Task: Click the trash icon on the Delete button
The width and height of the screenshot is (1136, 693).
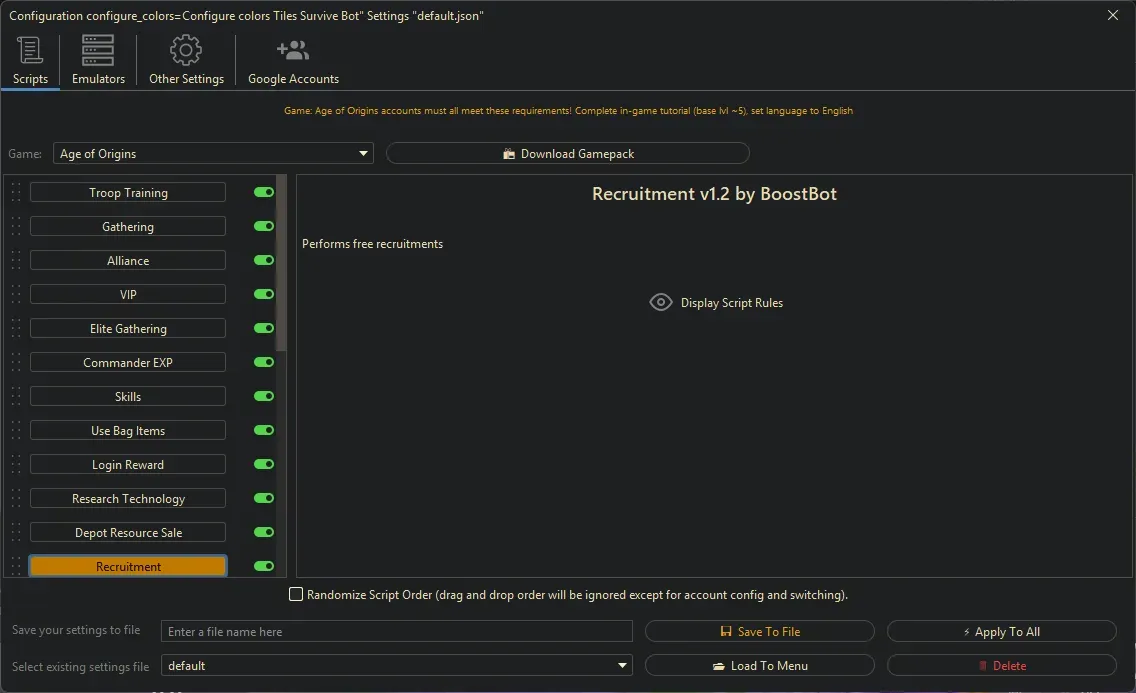Action: click(x=984, y=665)
